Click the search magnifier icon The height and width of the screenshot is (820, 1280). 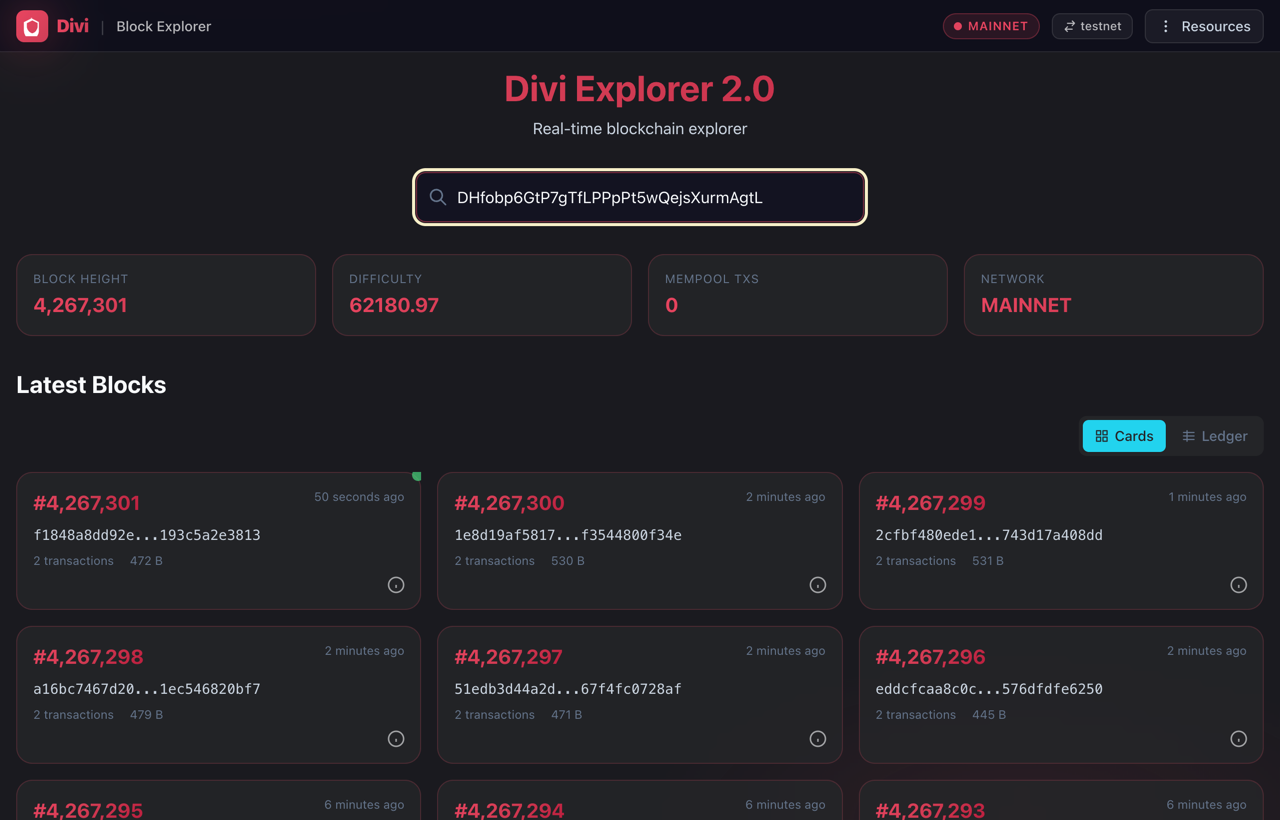(438, 197)
